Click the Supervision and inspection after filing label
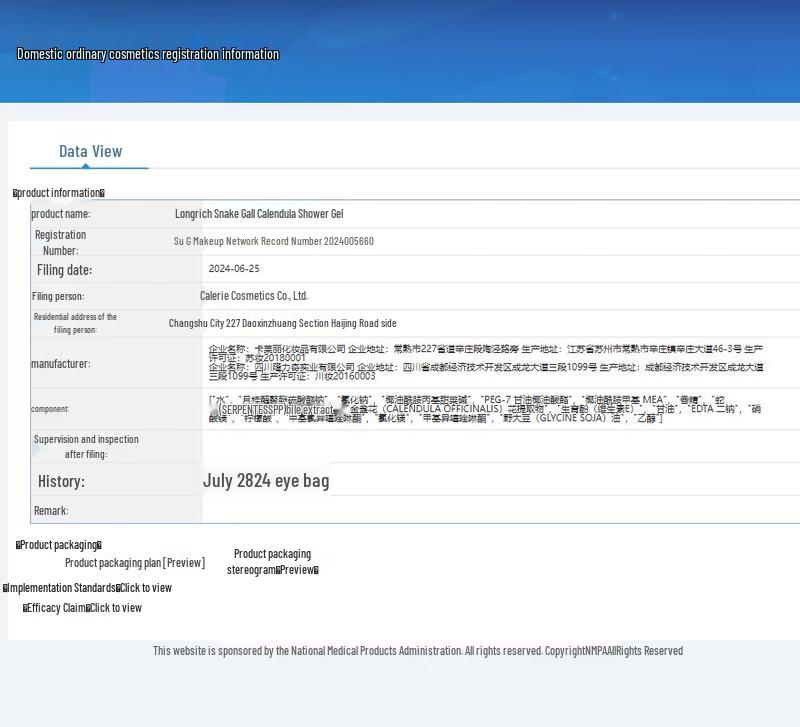The width and height of the screenshot is (800, 727). 86,446
